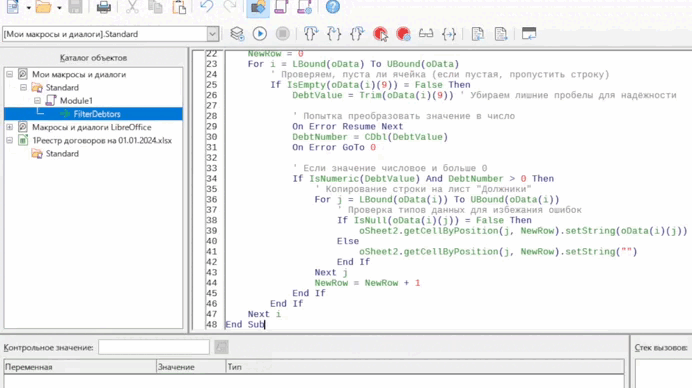
Task: Click the Save icon
Action: pyautogui.click(x=75, y=7)
